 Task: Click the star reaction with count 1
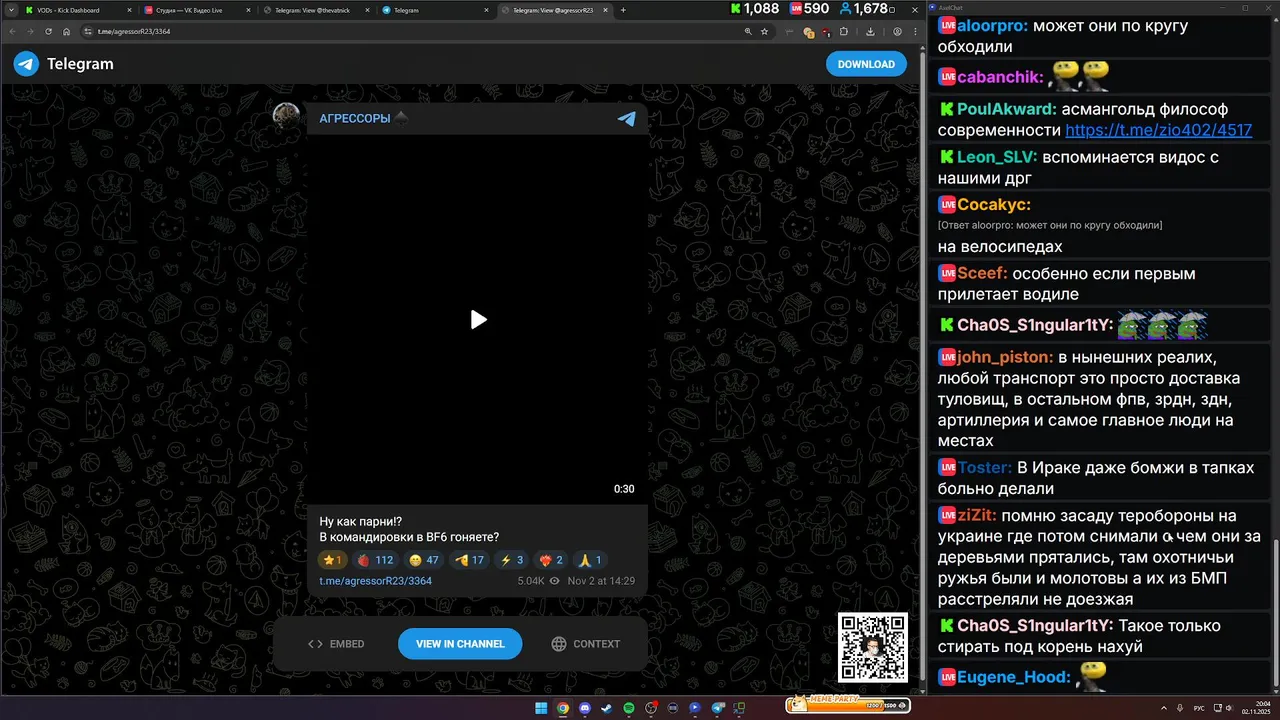(333, 560)
